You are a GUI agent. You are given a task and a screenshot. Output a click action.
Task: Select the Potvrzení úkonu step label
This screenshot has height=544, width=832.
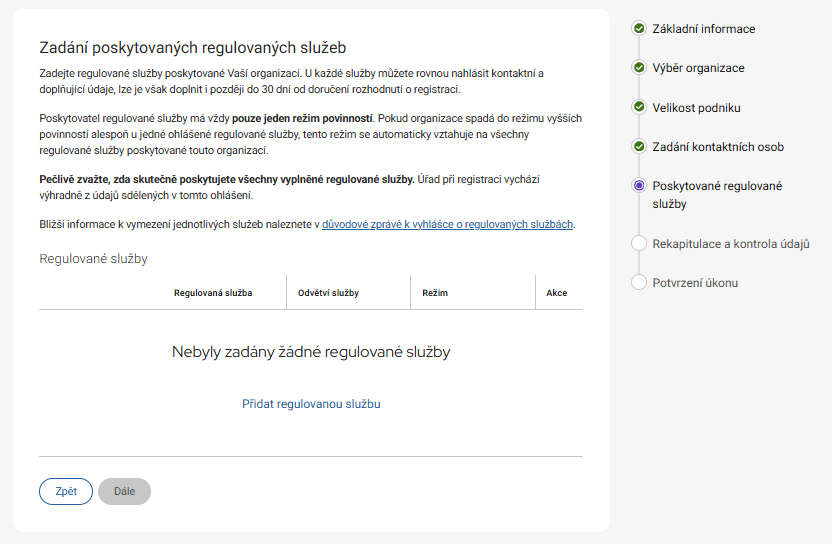click(695, 283)
